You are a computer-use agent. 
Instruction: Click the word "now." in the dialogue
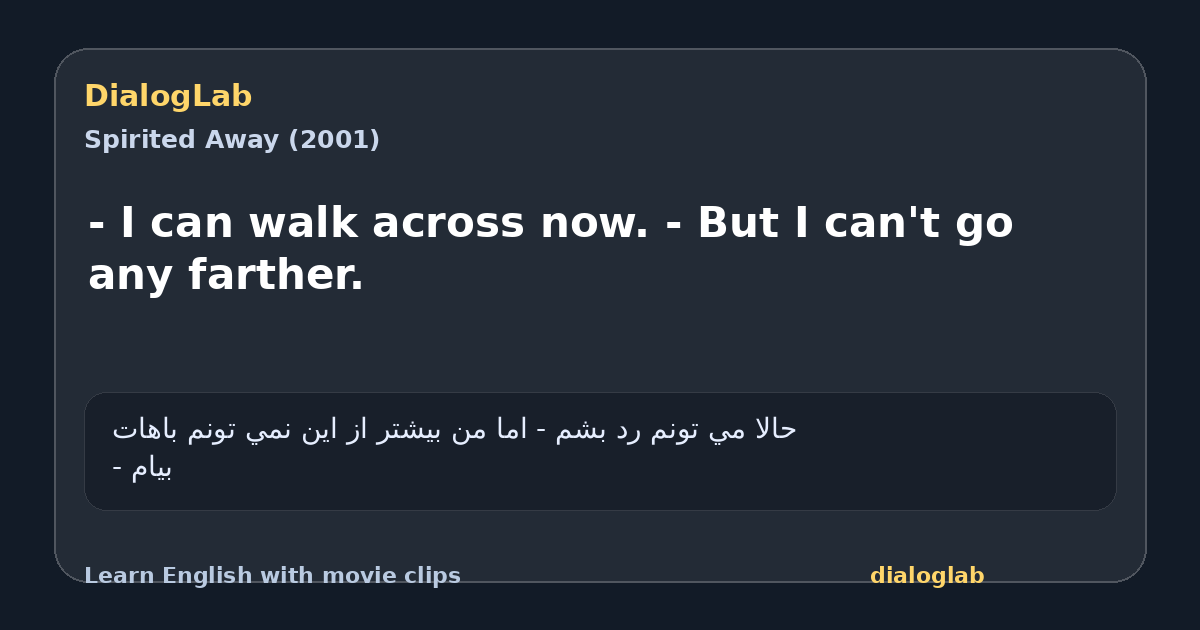pyautogui.click(x=594, y=223)
